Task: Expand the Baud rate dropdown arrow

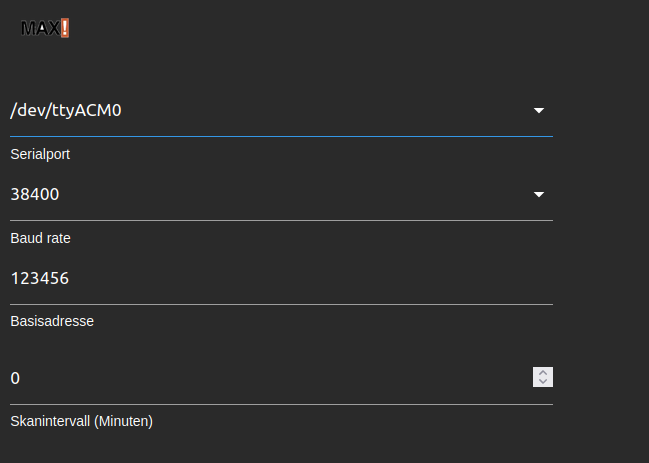Action: click(x=538, y=194)
